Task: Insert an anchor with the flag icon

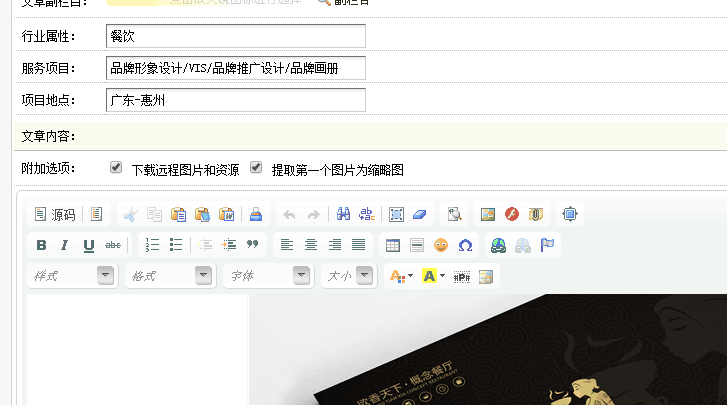Action: [547, 245]
